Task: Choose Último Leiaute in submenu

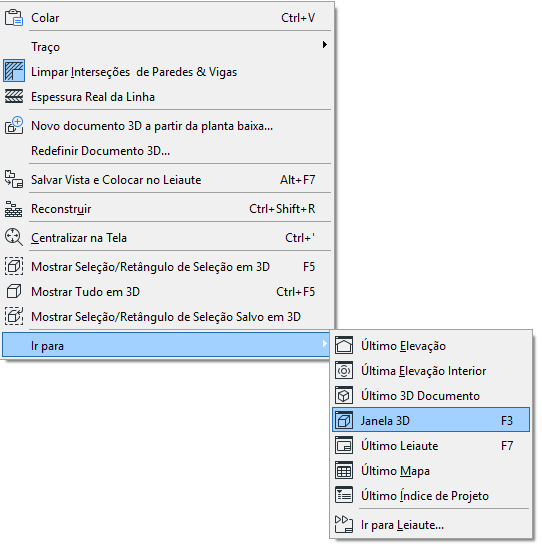Action: tap(431, 446)
